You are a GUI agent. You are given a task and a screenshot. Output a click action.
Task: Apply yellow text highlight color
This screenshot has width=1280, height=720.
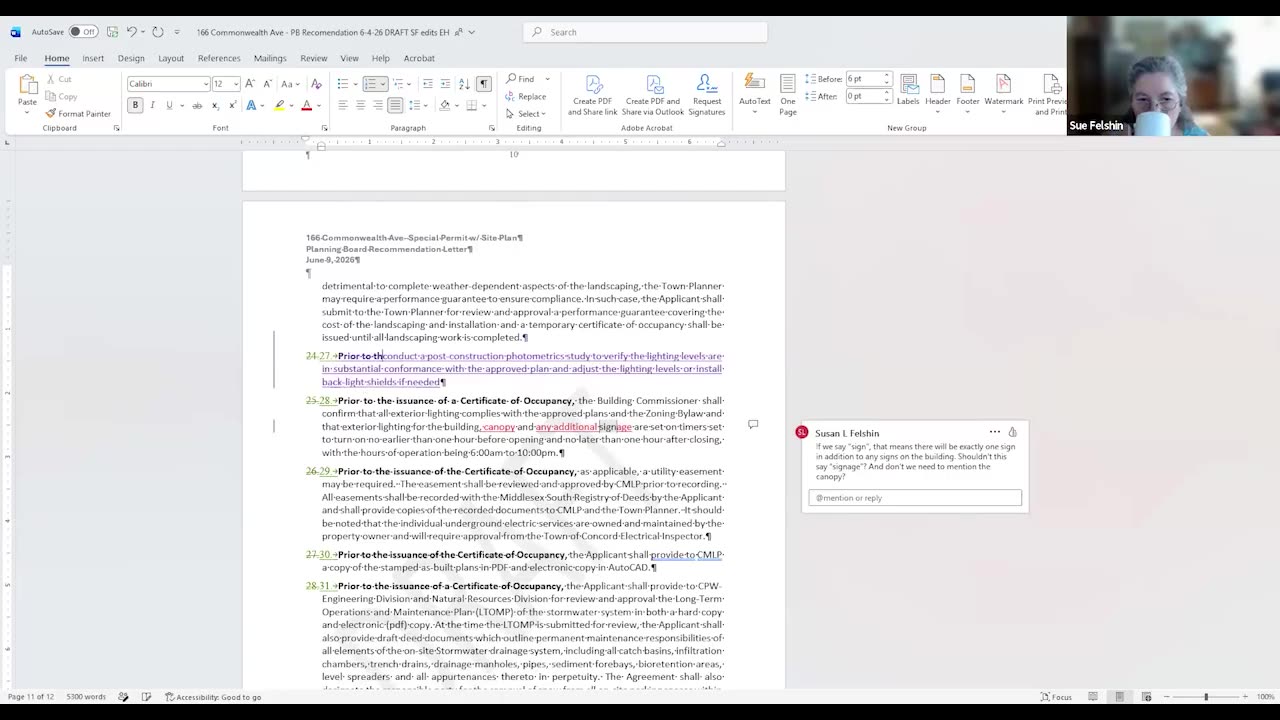coord(280,105)
